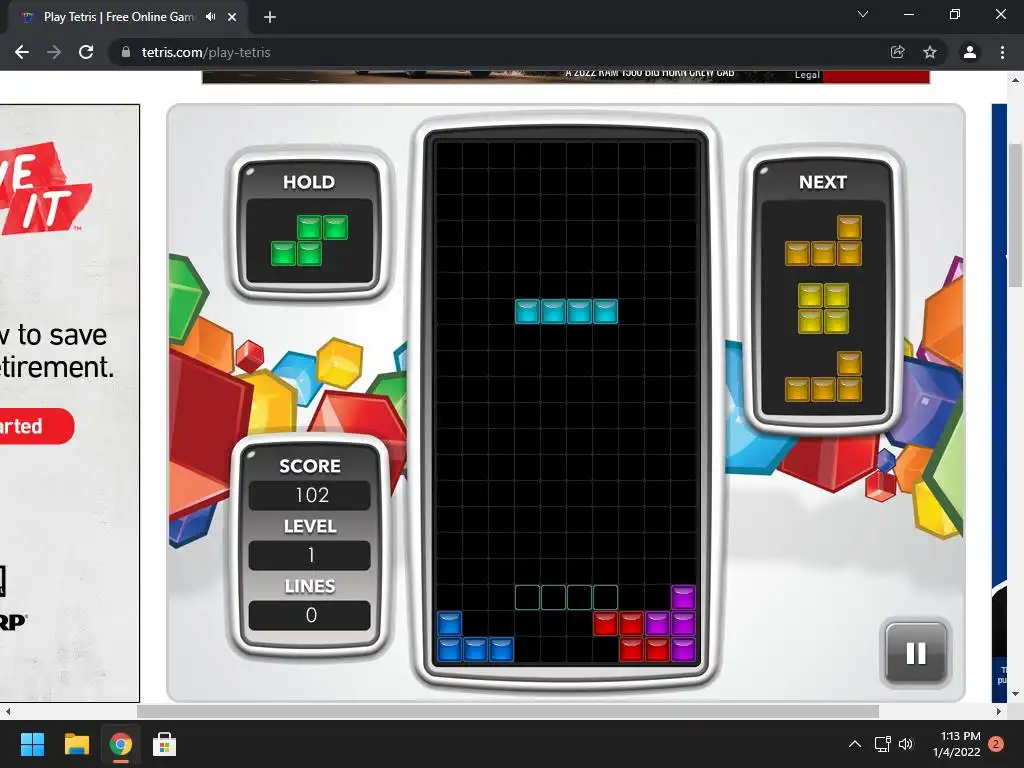
Task: Show hidden system tray icons
Action: coord(854,744)
